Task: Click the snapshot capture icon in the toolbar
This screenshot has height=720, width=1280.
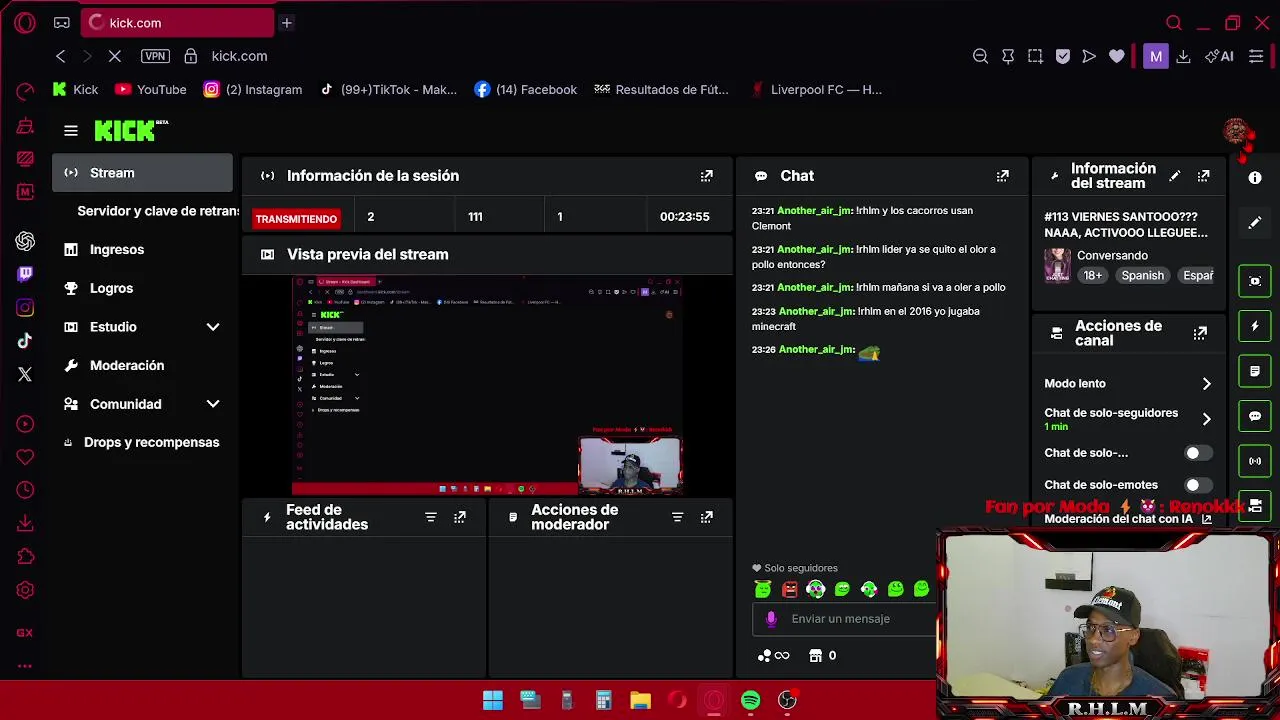Action: pyautogui.click(x=1036, y=57)
